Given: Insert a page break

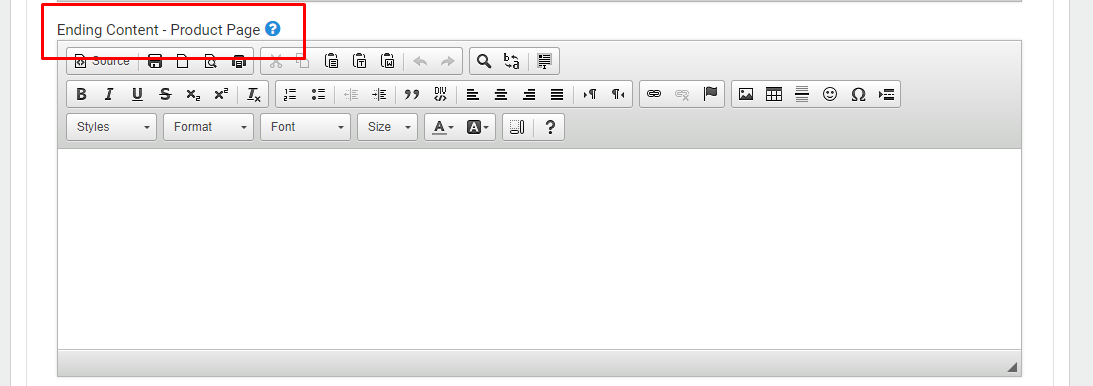Looking at the screenshot, I should pyautogui.click(x=886, y=94).
